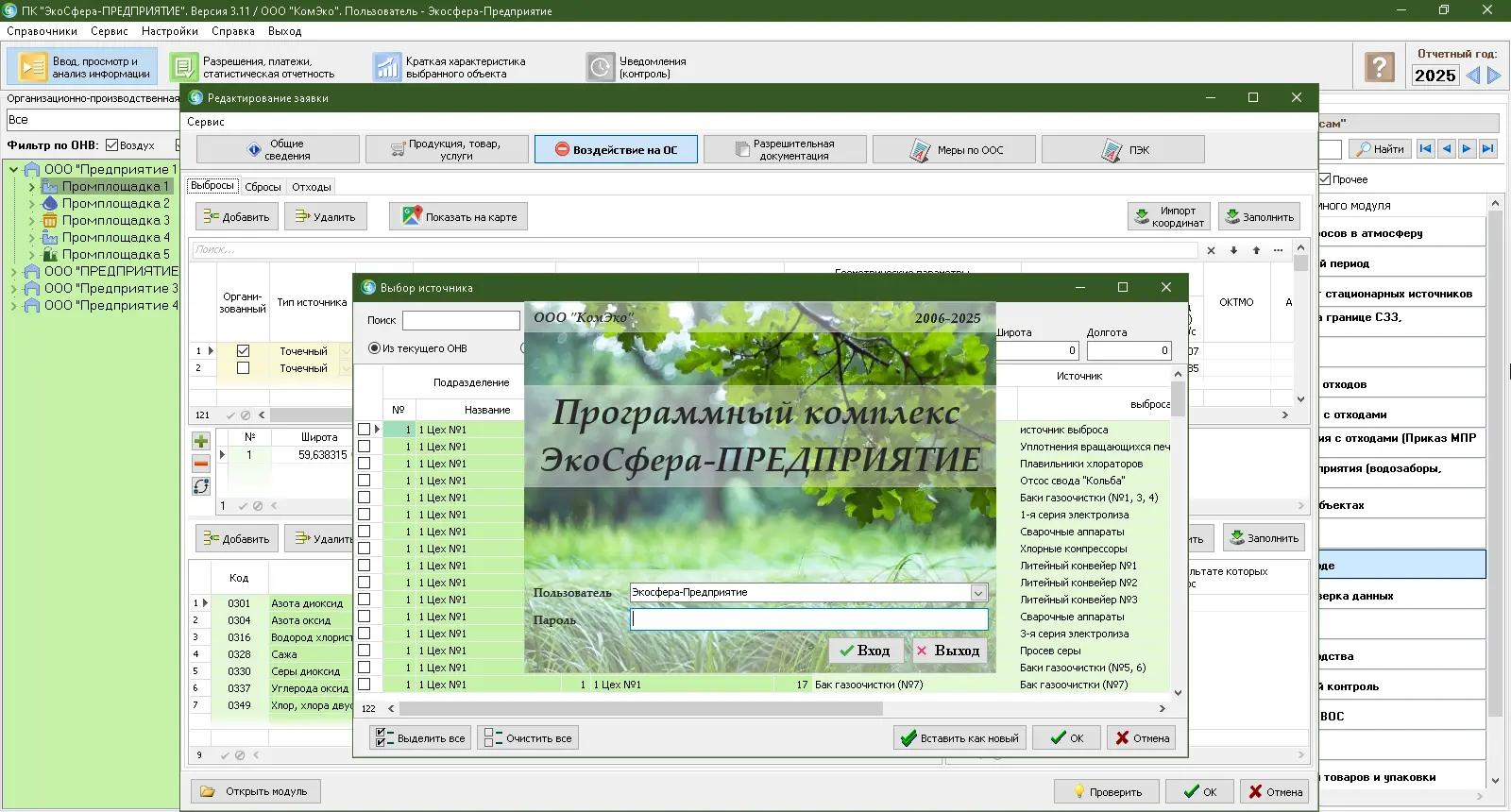
Task: Click Импорт координат button
Action: 1169,217
